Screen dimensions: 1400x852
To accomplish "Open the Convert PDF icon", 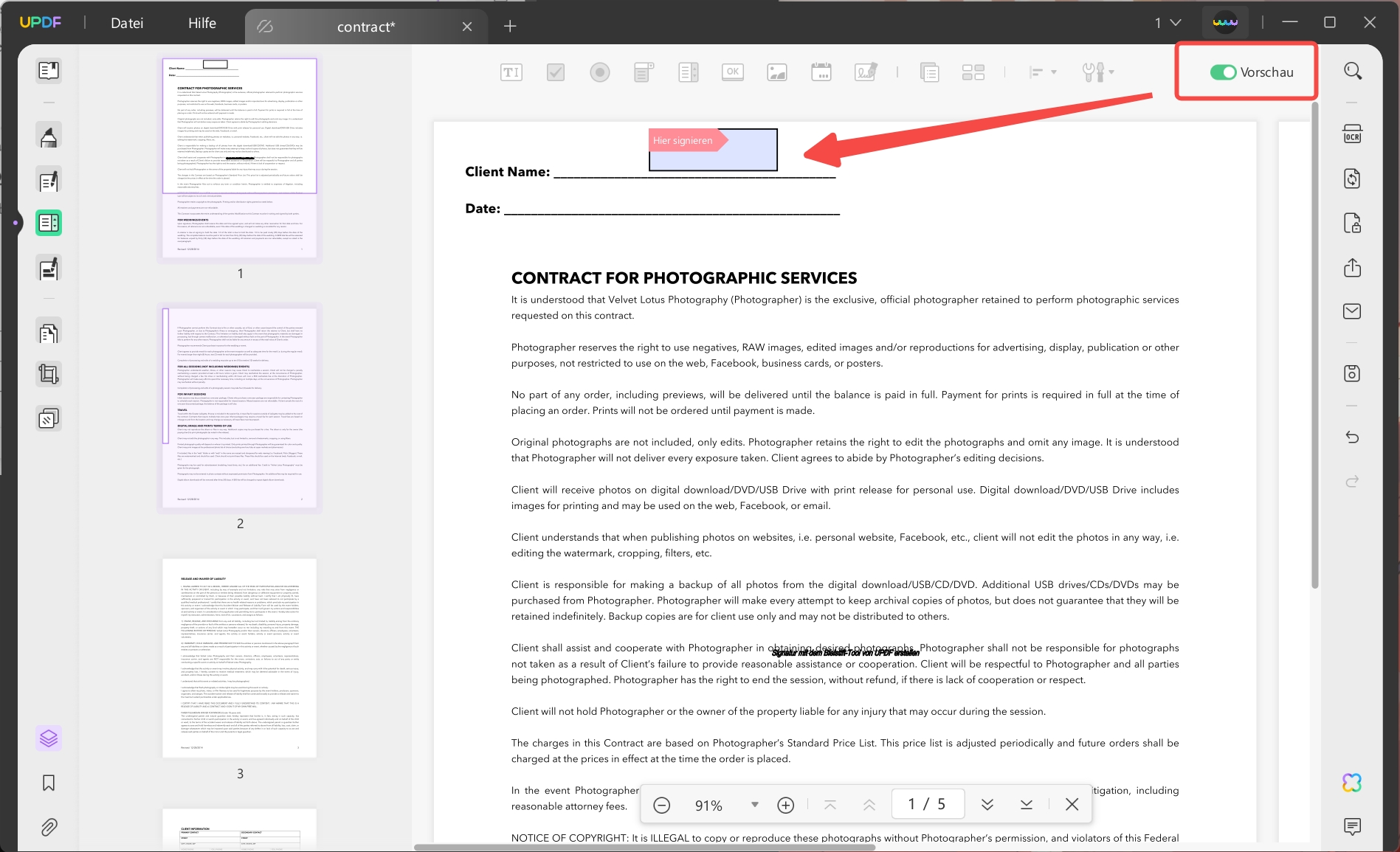I will (x=1352, y=179).
